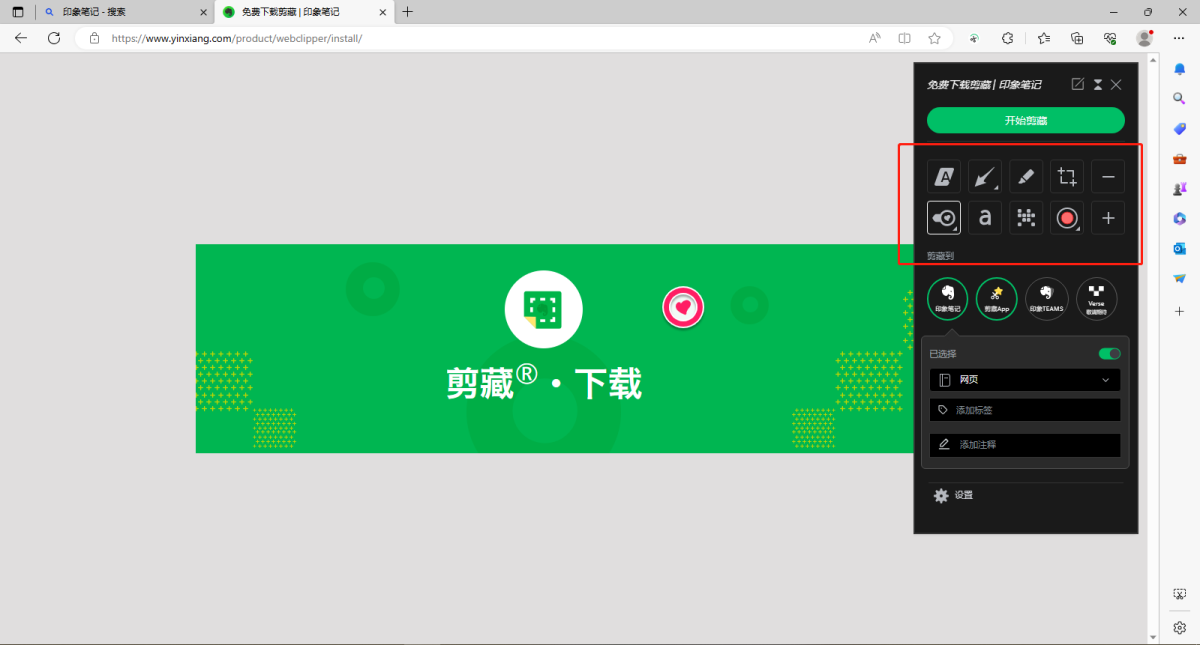Click the green 开始剪藏 button
The image size is (1200, 645).
coord(1025,121)
